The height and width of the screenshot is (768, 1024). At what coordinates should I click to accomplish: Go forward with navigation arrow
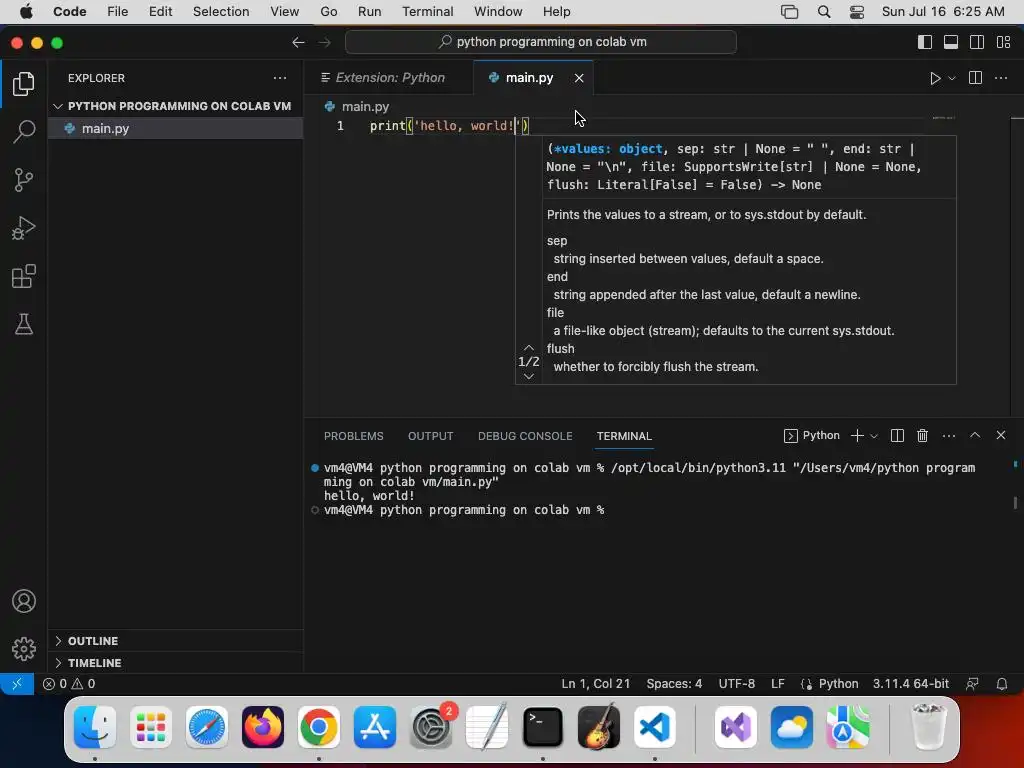point(325,42)
